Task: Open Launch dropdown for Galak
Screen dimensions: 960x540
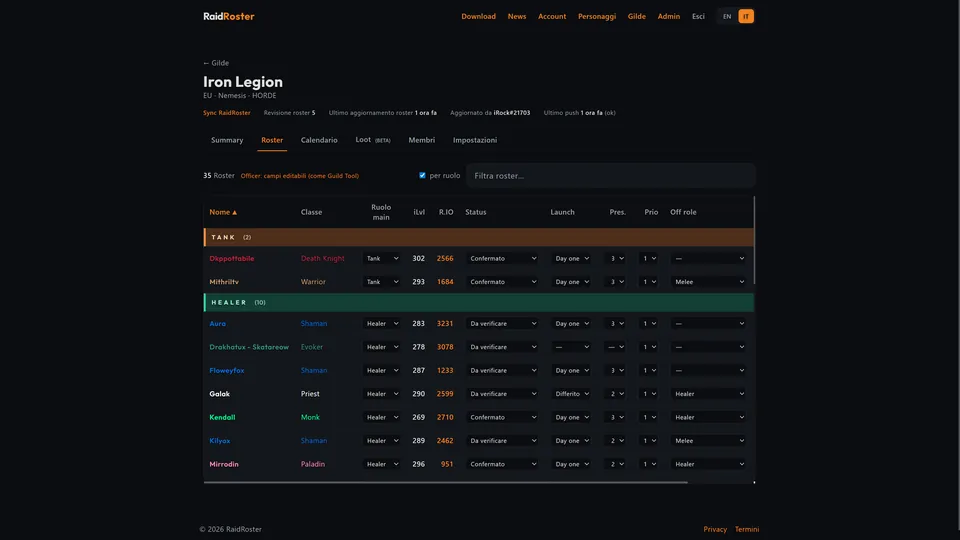Action: 571,394
